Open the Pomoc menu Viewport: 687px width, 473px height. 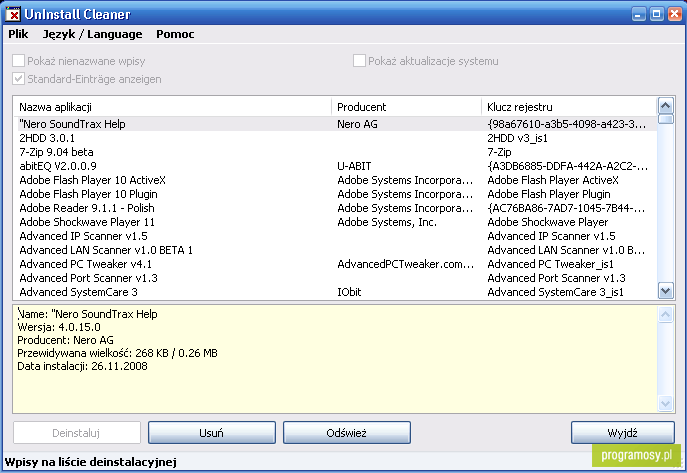tap(175, 34)
